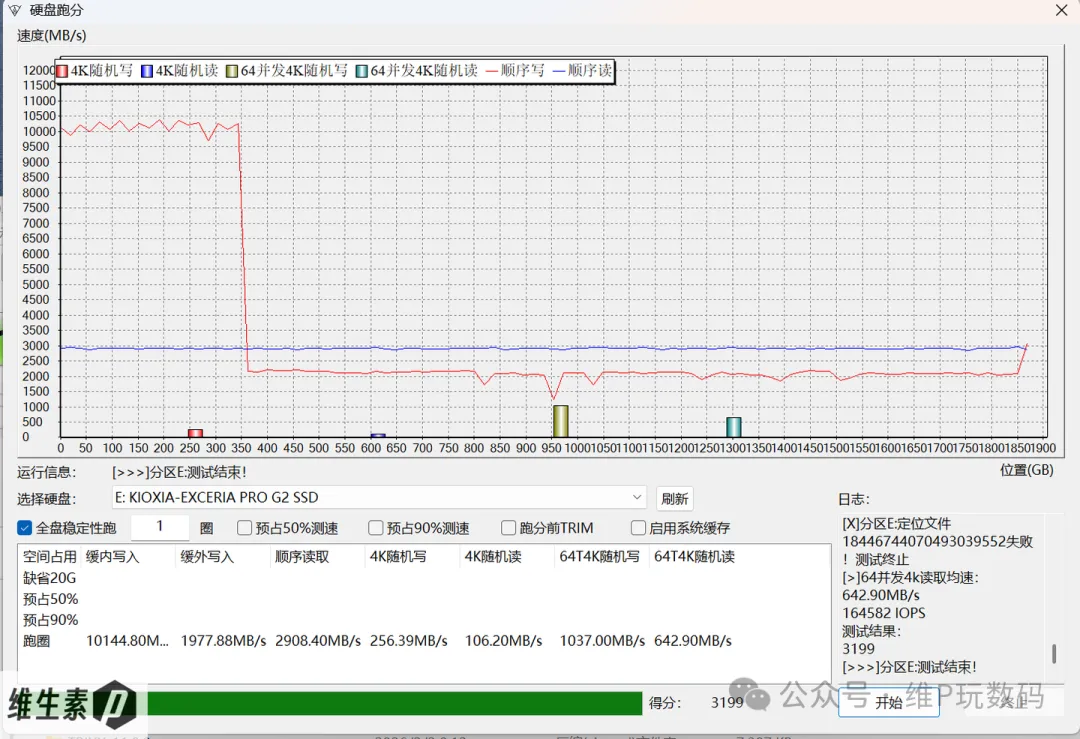
Task: Click the olive 64并发 write bar in chart
Action: click(561, 421)
